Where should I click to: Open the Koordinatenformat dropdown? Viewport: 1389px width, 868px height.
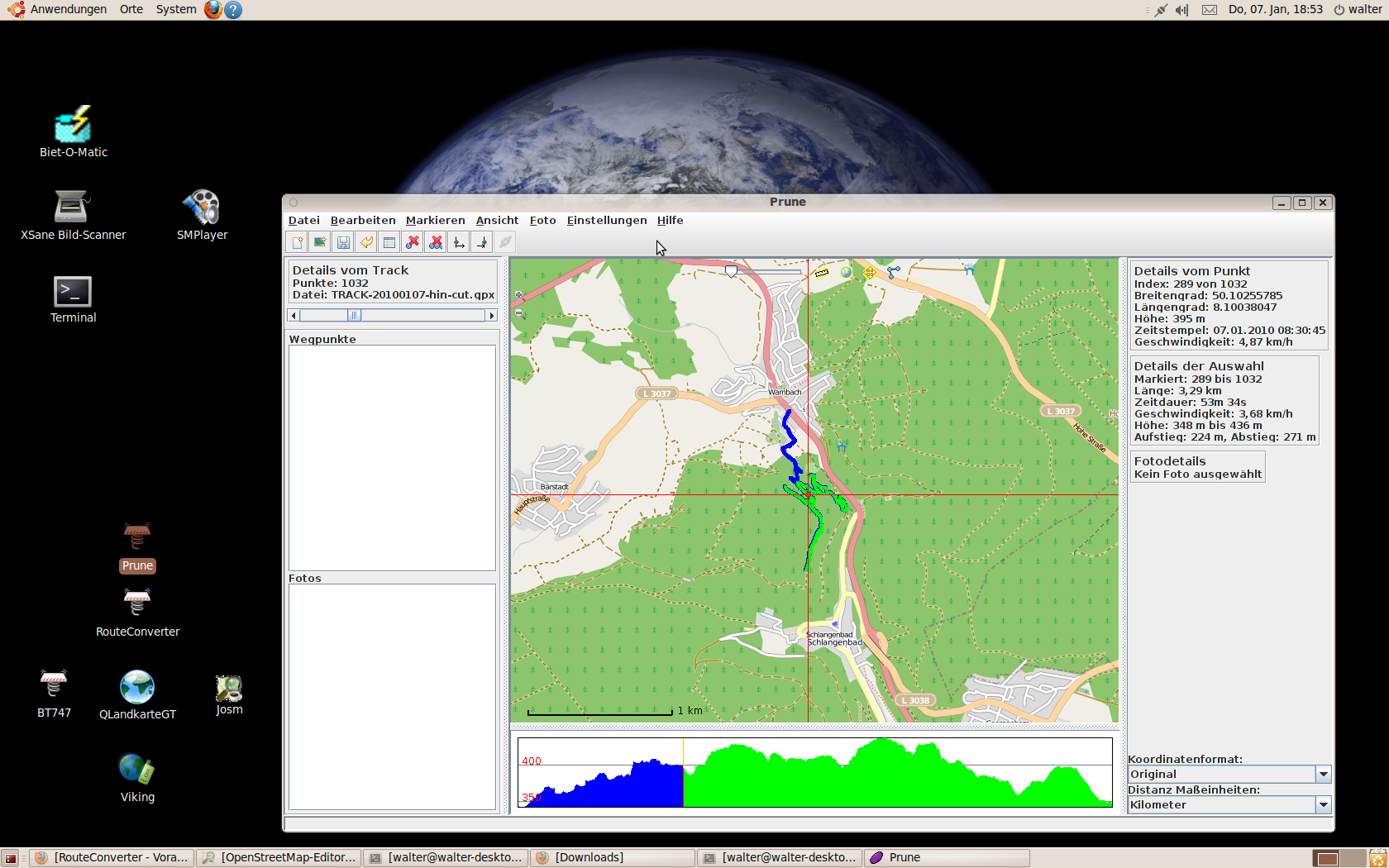[1323, 775]
